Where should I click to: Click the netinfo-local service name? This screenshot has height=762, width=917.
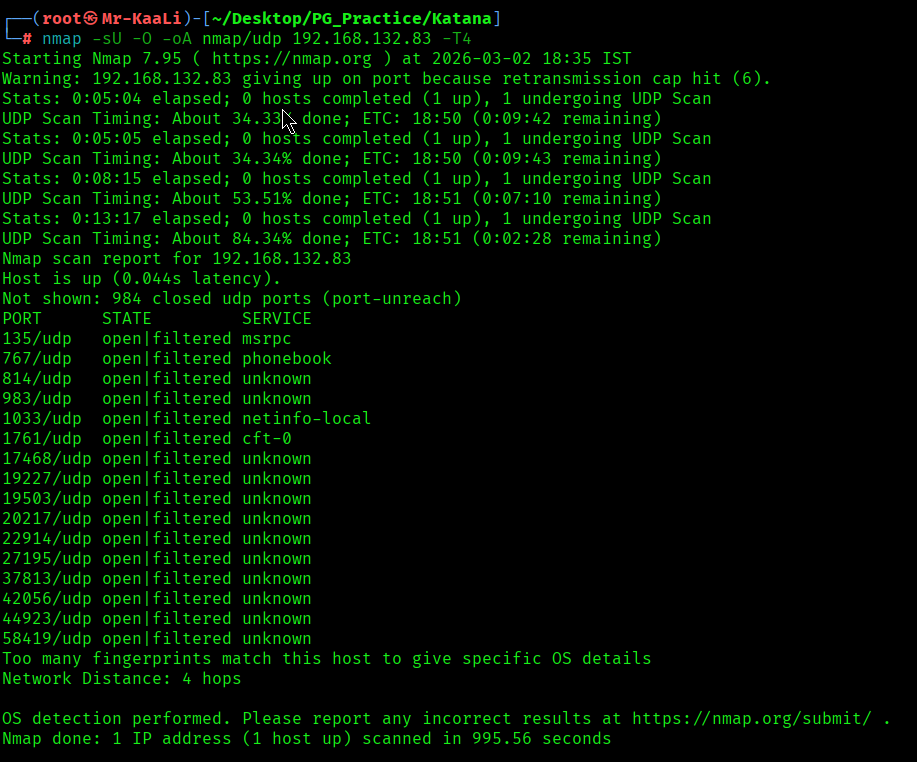point(306,419)
